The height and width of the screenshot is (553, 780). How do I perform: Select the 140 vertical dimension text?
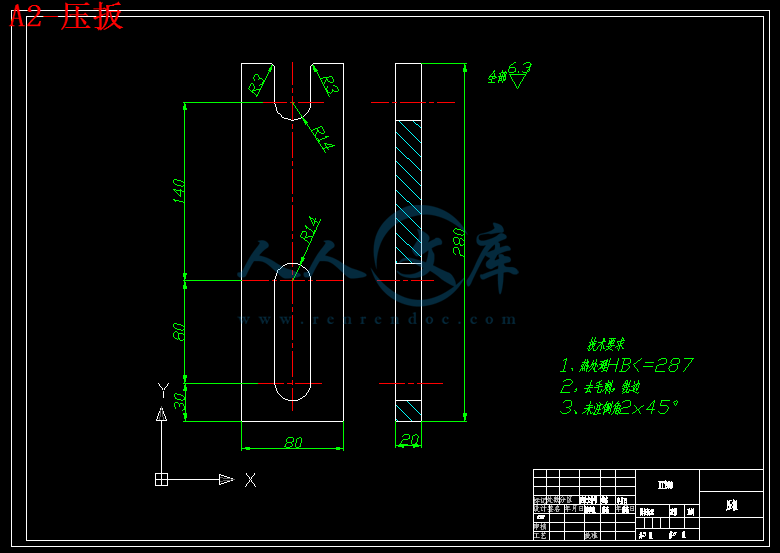click(178, 189)
